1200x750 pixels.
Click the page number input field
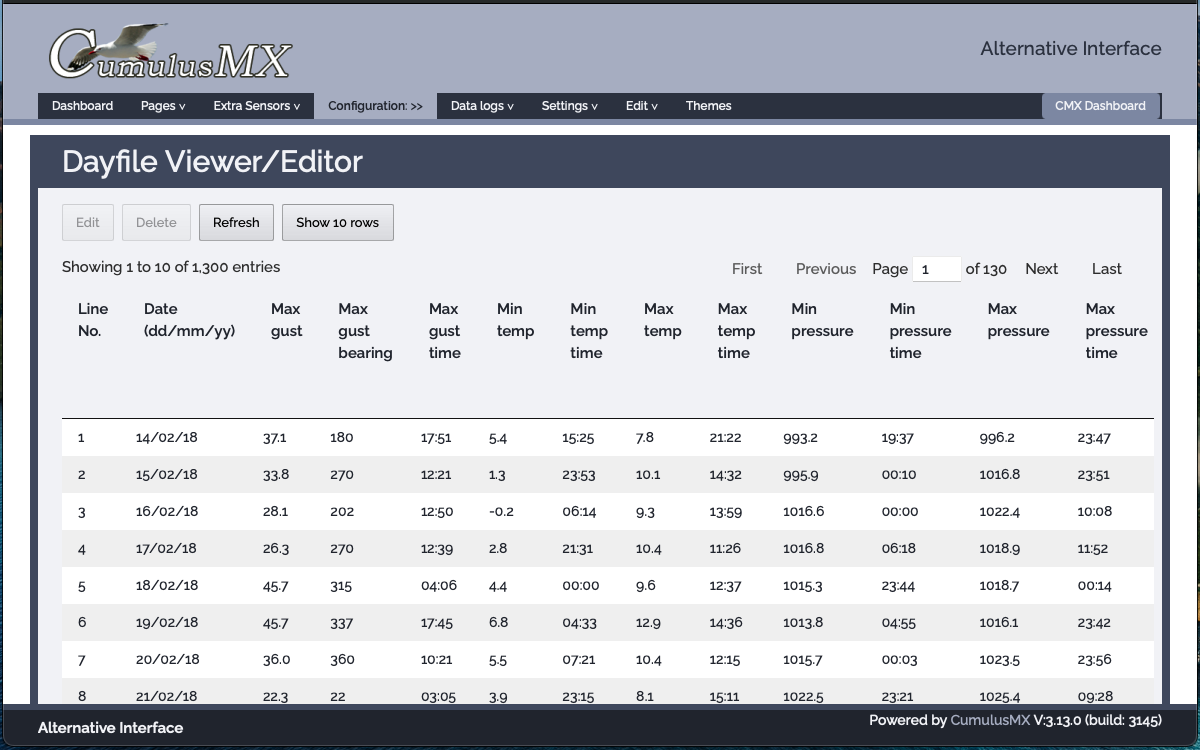(936, 269)
